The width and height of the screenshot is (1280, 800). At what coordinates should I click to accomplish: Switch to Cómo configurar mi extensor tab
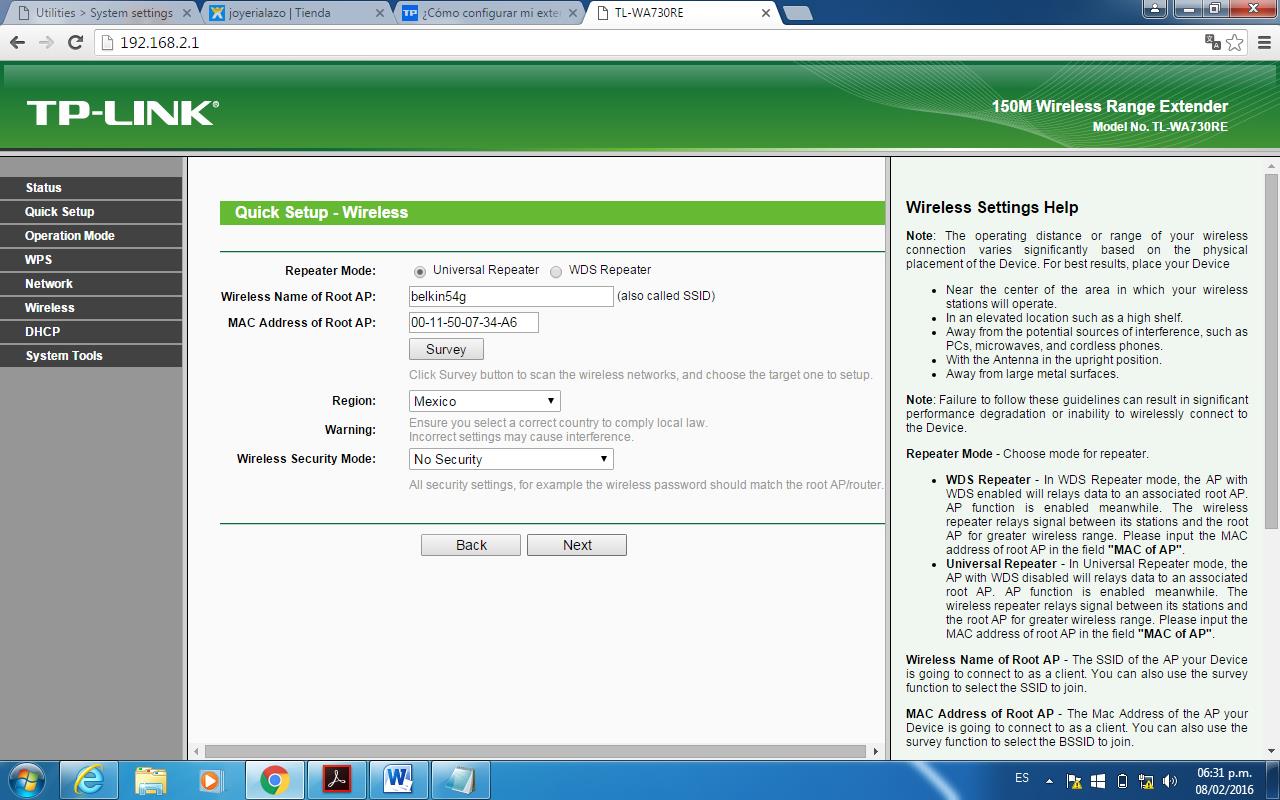coord(485,13)
